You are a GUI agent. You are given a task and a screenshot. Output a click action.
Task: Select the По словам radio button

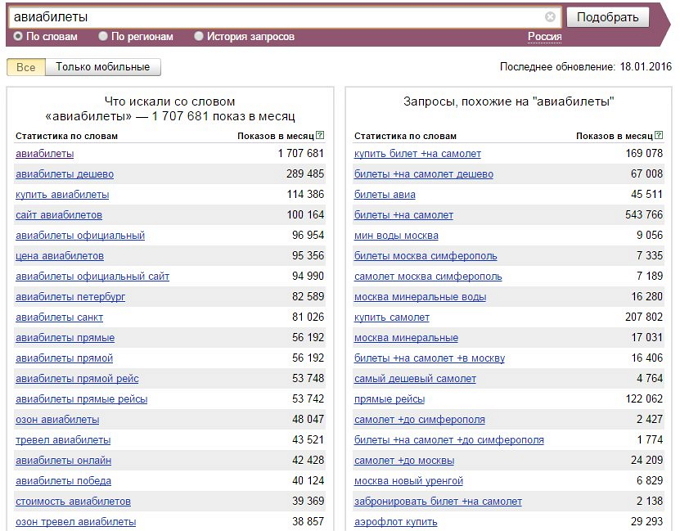pyautogui.click(x=18, y=36)
